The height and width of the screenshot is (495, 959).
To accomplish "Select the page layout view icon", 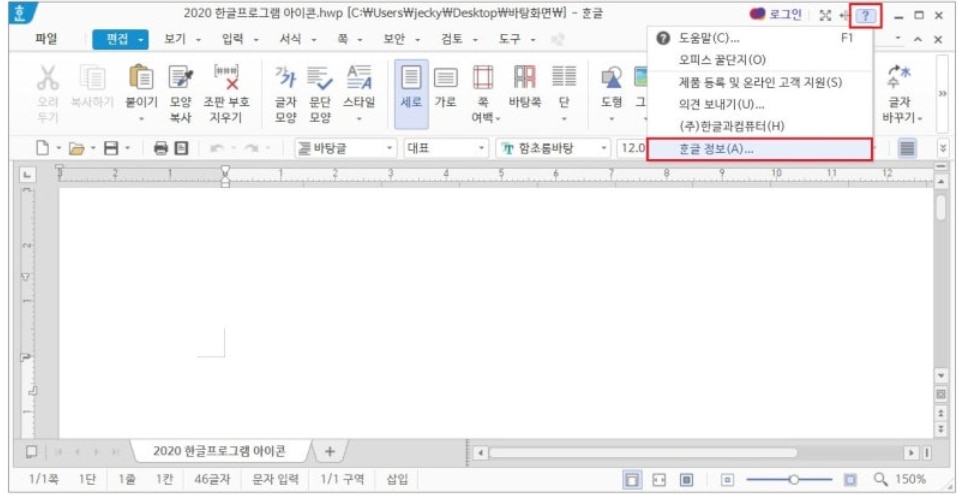I will click(634, 479).
